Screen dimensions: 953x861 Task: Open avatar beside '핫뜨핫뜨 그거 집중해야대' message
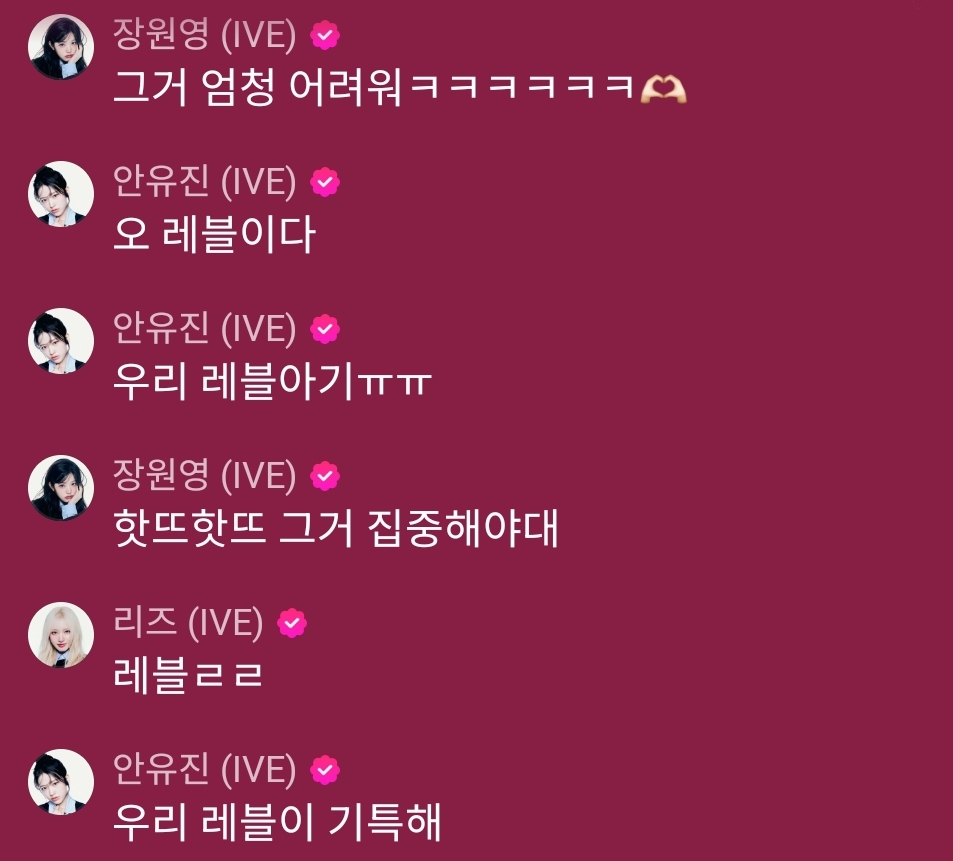tap(61, 488)
